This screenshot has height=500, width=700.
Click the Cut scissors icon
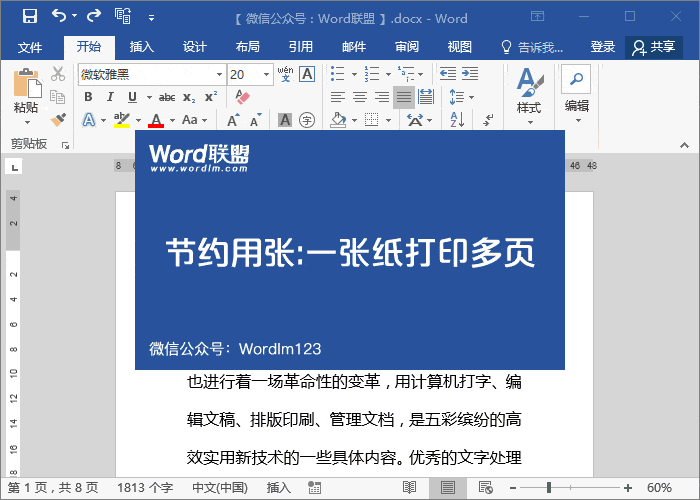(58, 74)
